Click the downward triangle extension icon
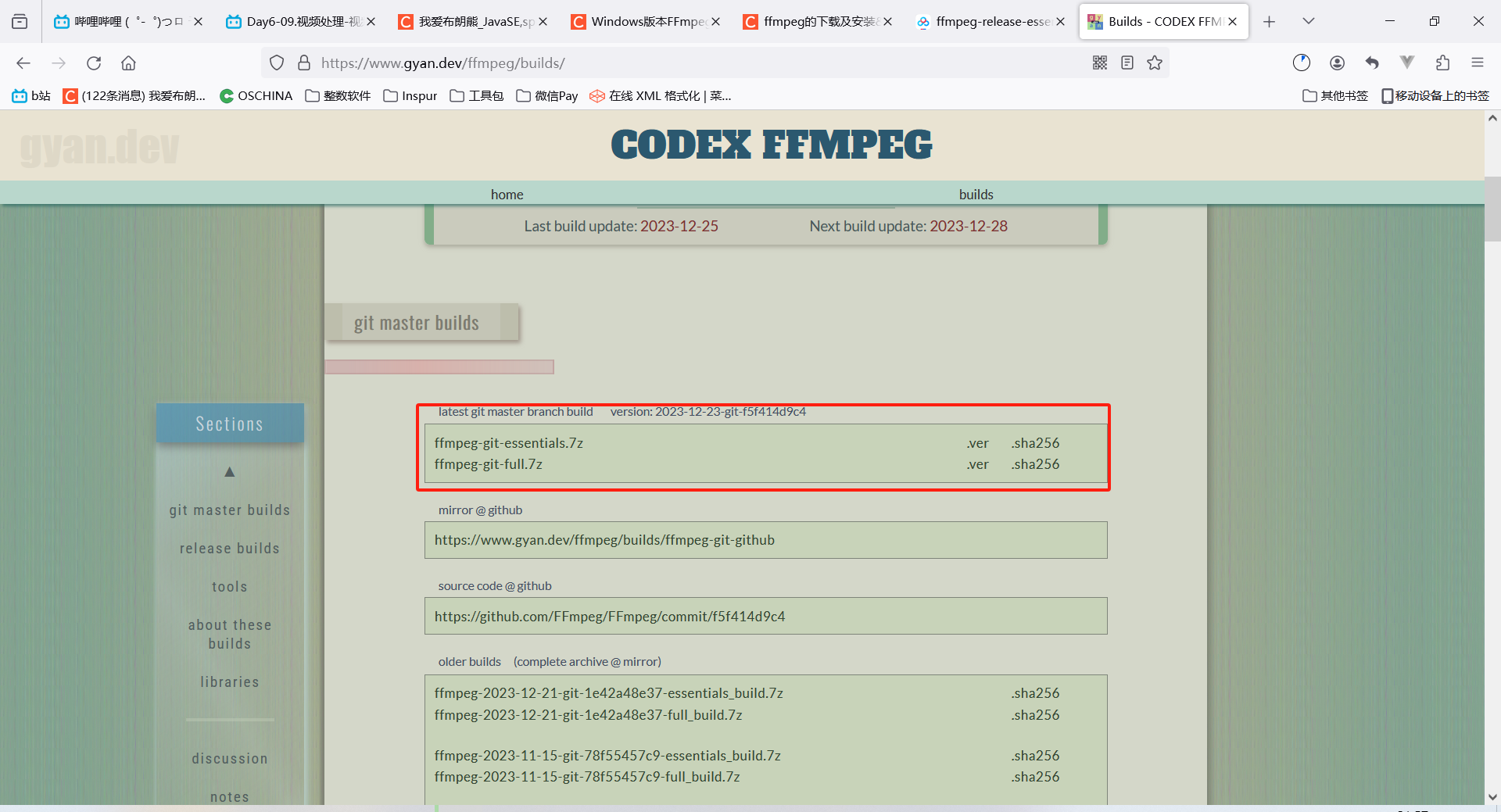1501x812 pixels. (1407, 63)
